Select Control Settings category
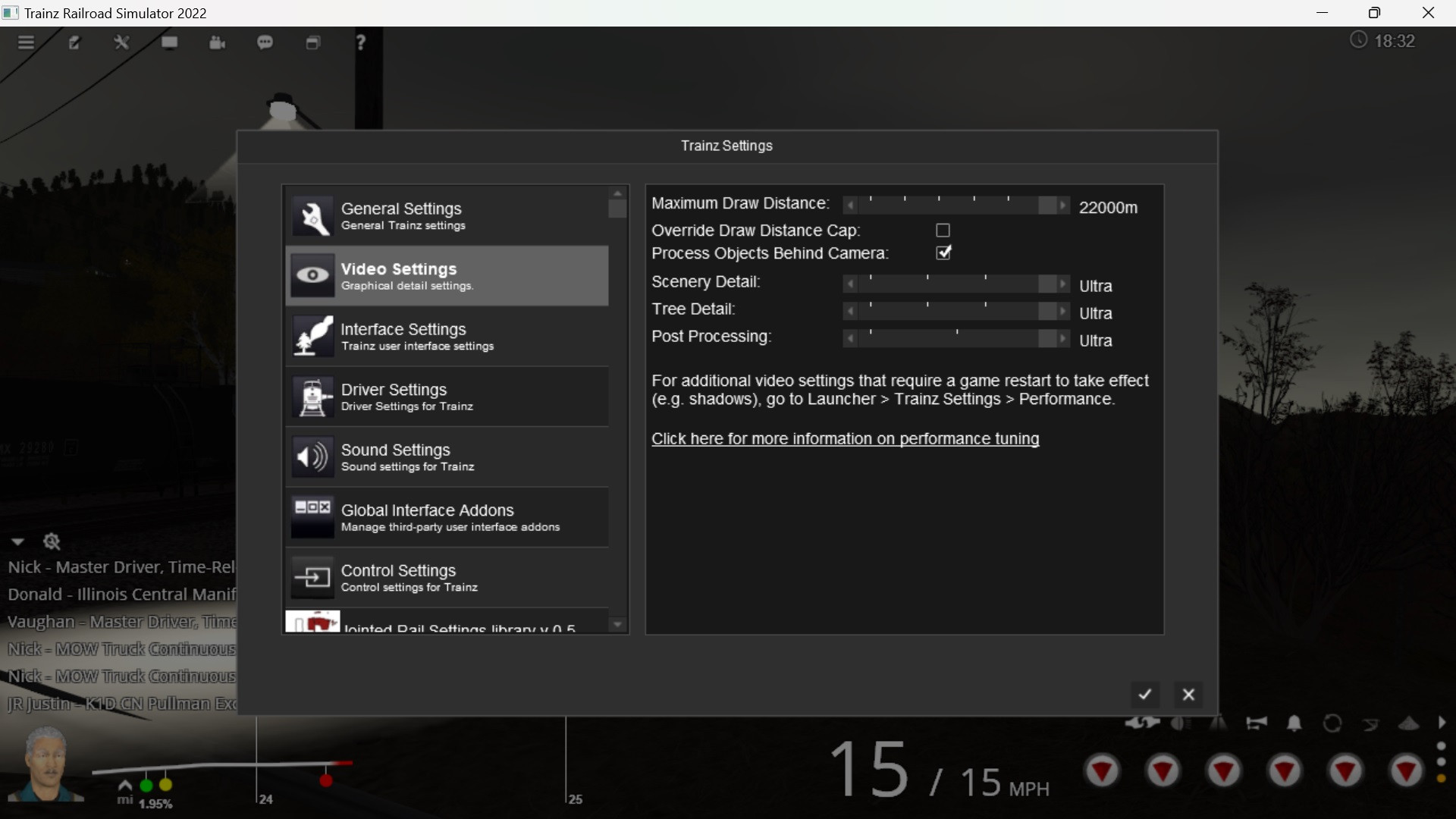Viewport: 1456px width, 819px height. pos(447,578)
